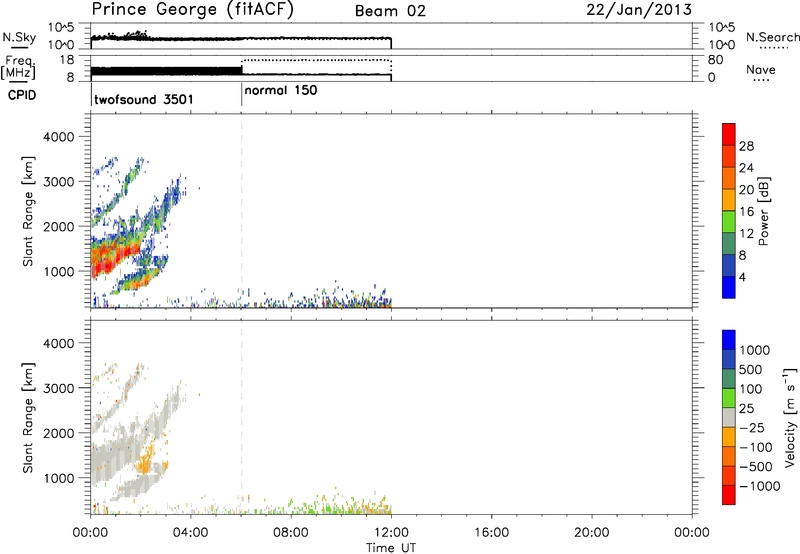Click the '16' label on Power color bar
This screenshot has height=554, width=800.
pyautogui.click(x=746, y=212)
